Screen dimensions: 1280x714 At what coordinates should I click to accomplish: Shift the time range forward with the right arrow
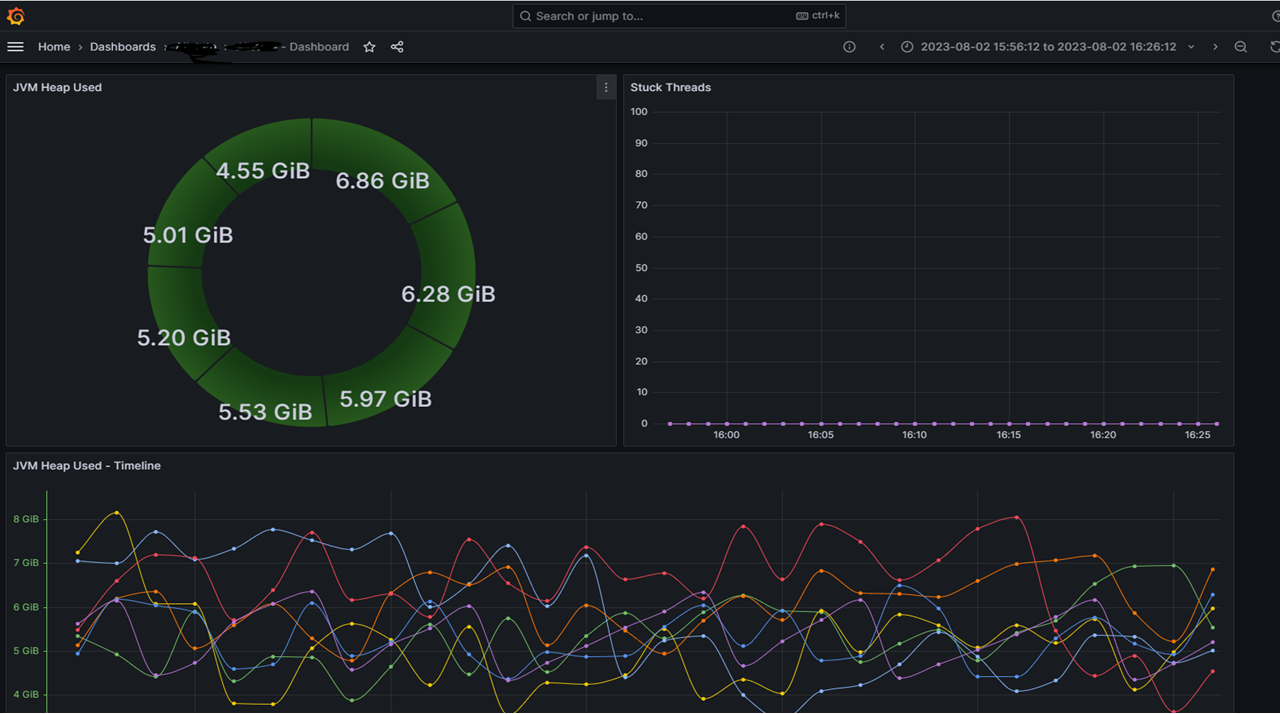[x=1215, y=46]
